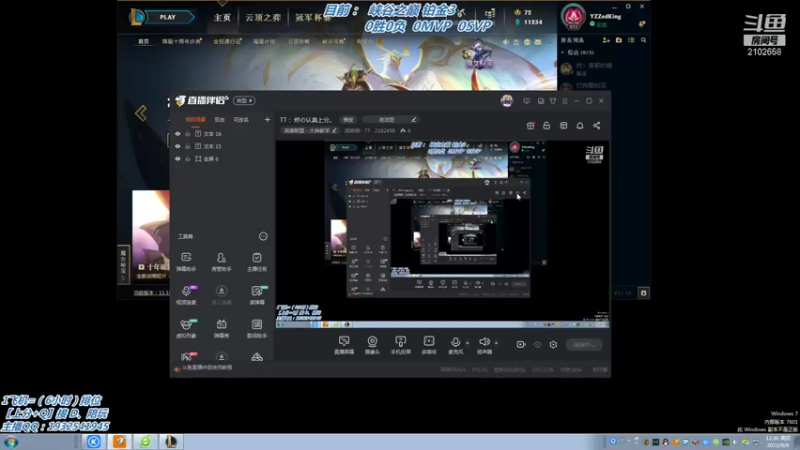Click the 麦克风 microphone icon
Viewport: 800px width, 450px height.
[x=455, y=342]
